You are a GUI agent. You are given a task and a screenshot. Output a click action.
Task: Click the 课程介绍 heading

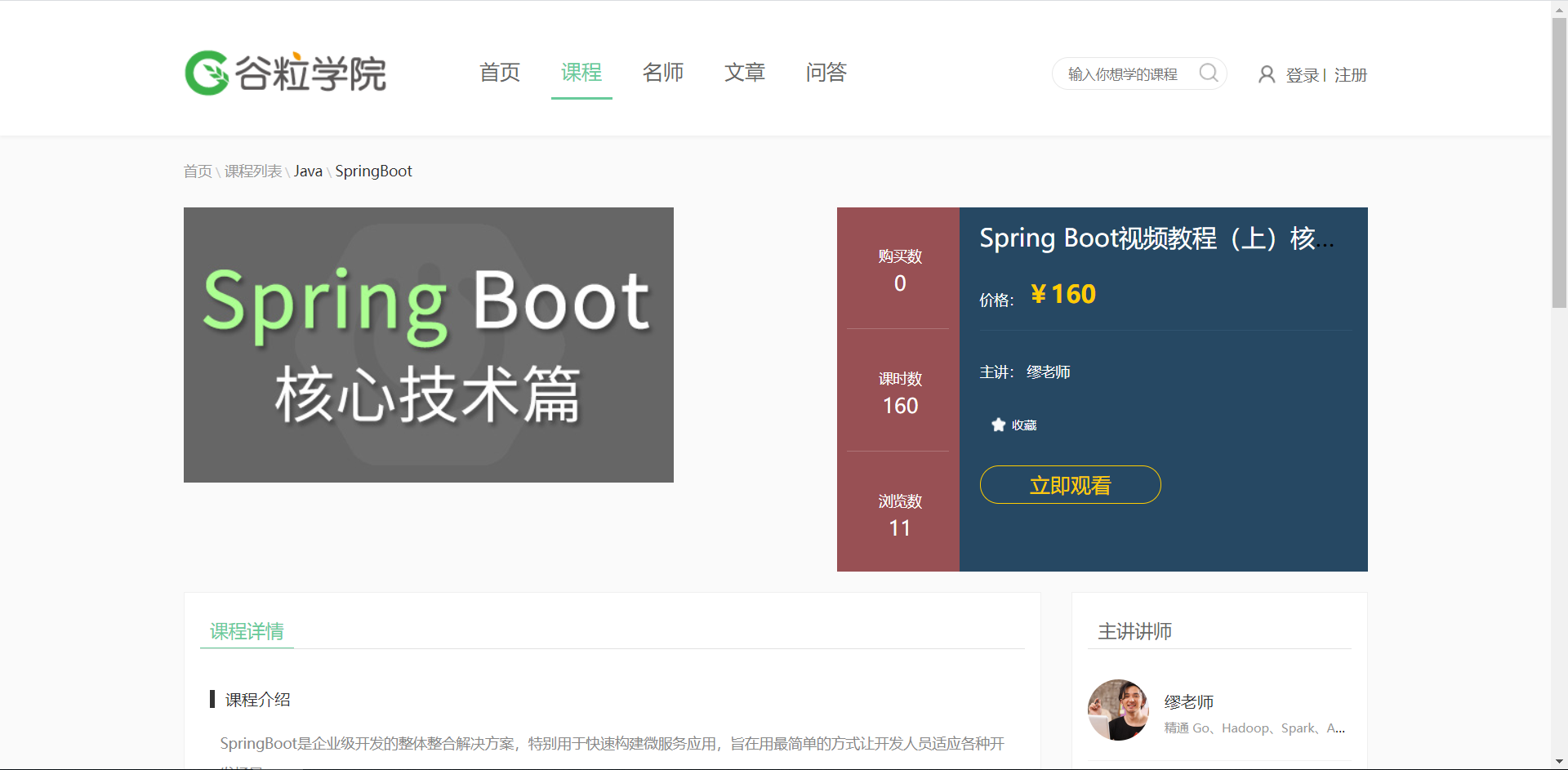click(258, 700)
